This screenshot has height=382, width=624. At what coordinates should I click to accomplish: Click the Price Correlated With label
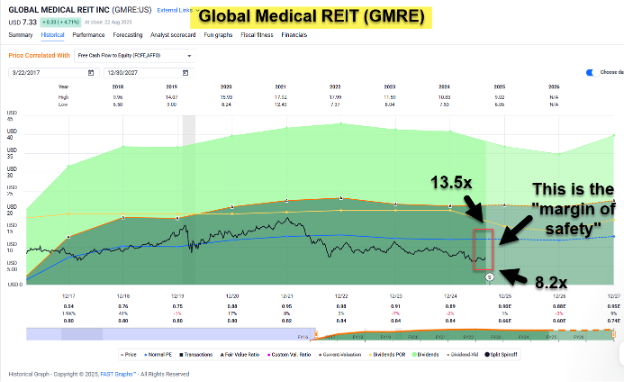(x=39, y=56)
